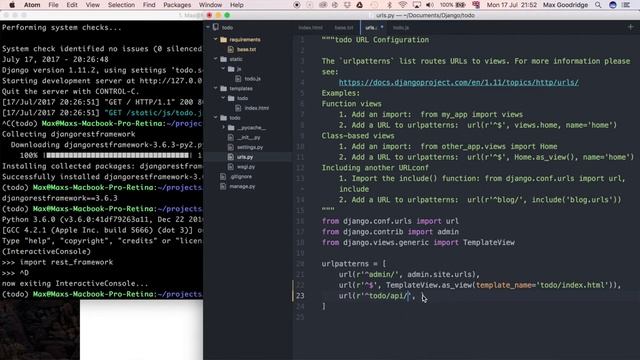
Task: Open the File menu
Action: [53, 5]
